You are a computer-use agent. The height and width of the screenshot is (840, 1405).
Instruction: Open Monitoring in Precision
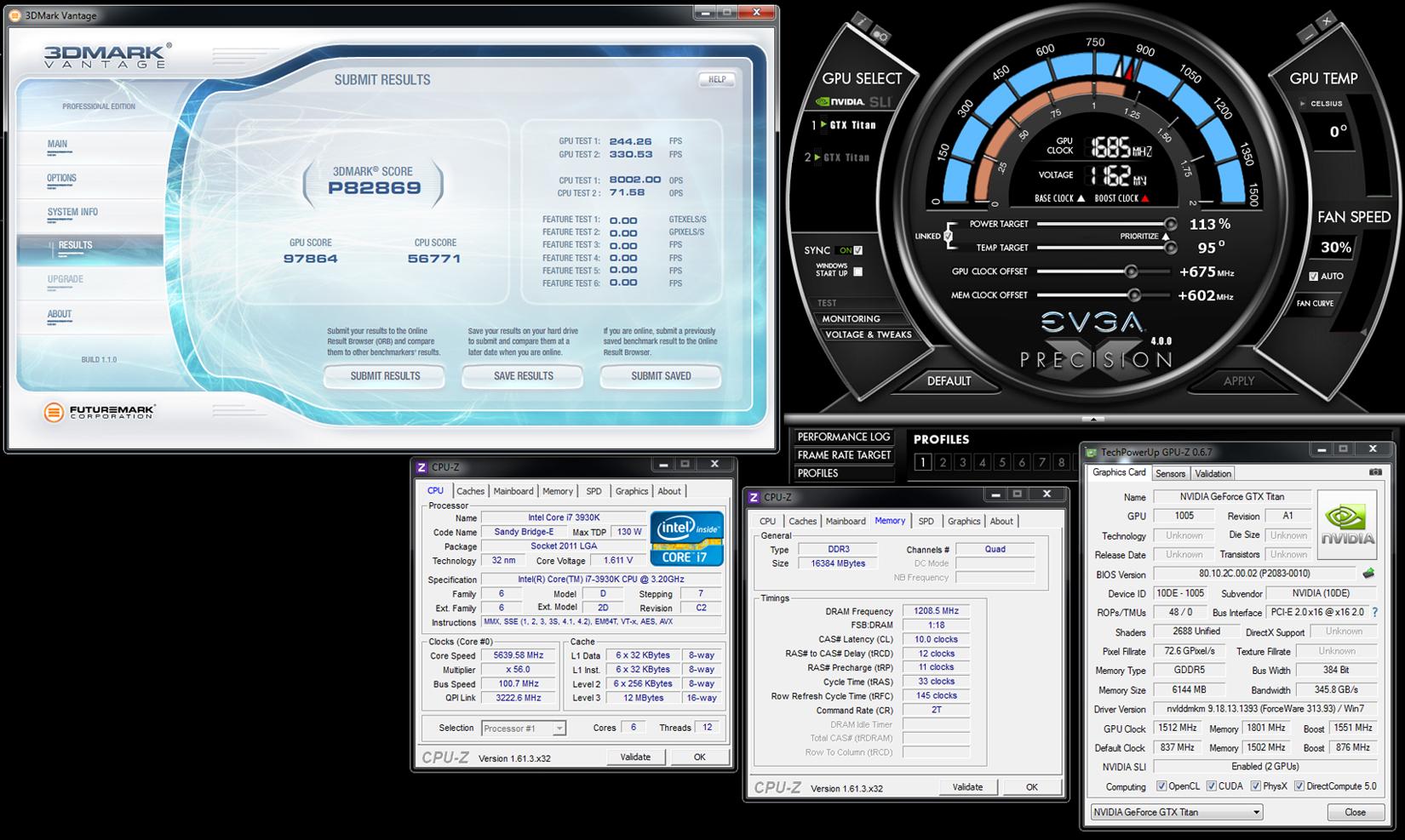tap(851, 318)
